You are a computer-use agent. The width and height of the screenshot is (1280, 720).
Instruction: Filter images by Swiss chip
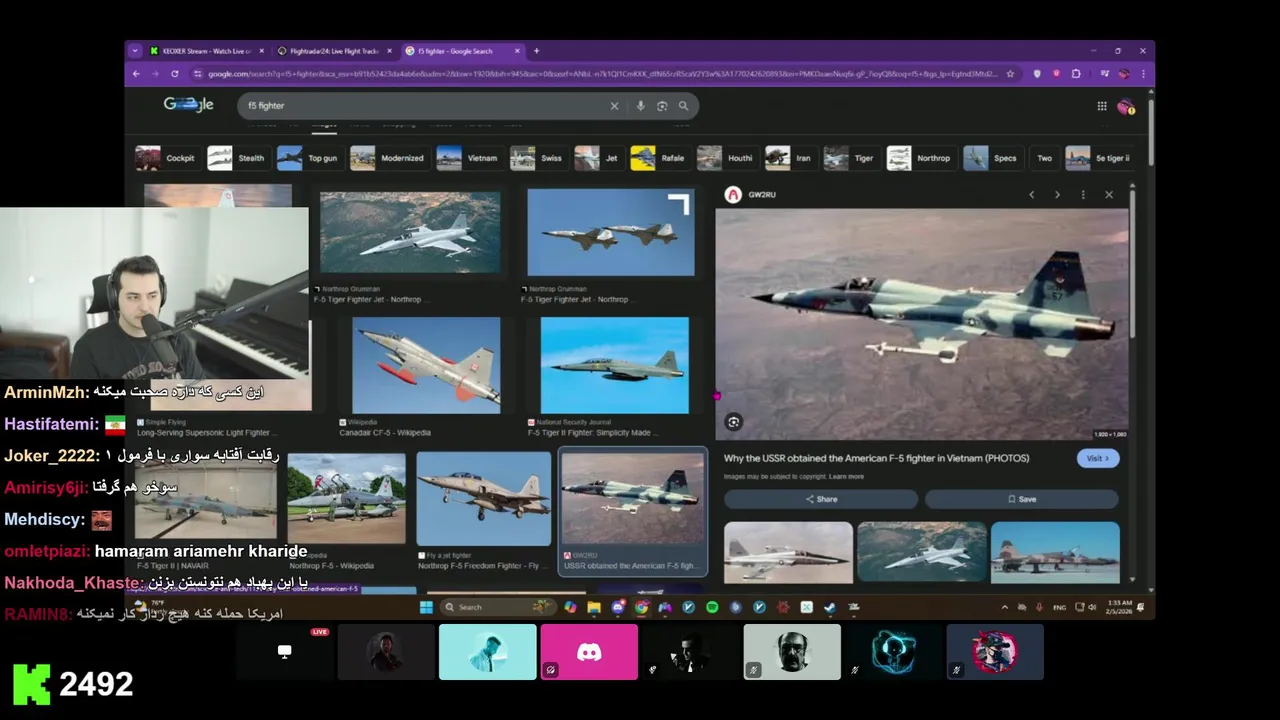point(538,158)
